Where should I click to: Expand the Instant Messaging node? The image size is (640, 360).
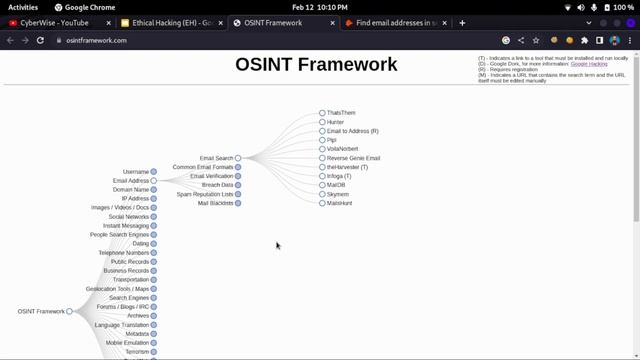153,226
